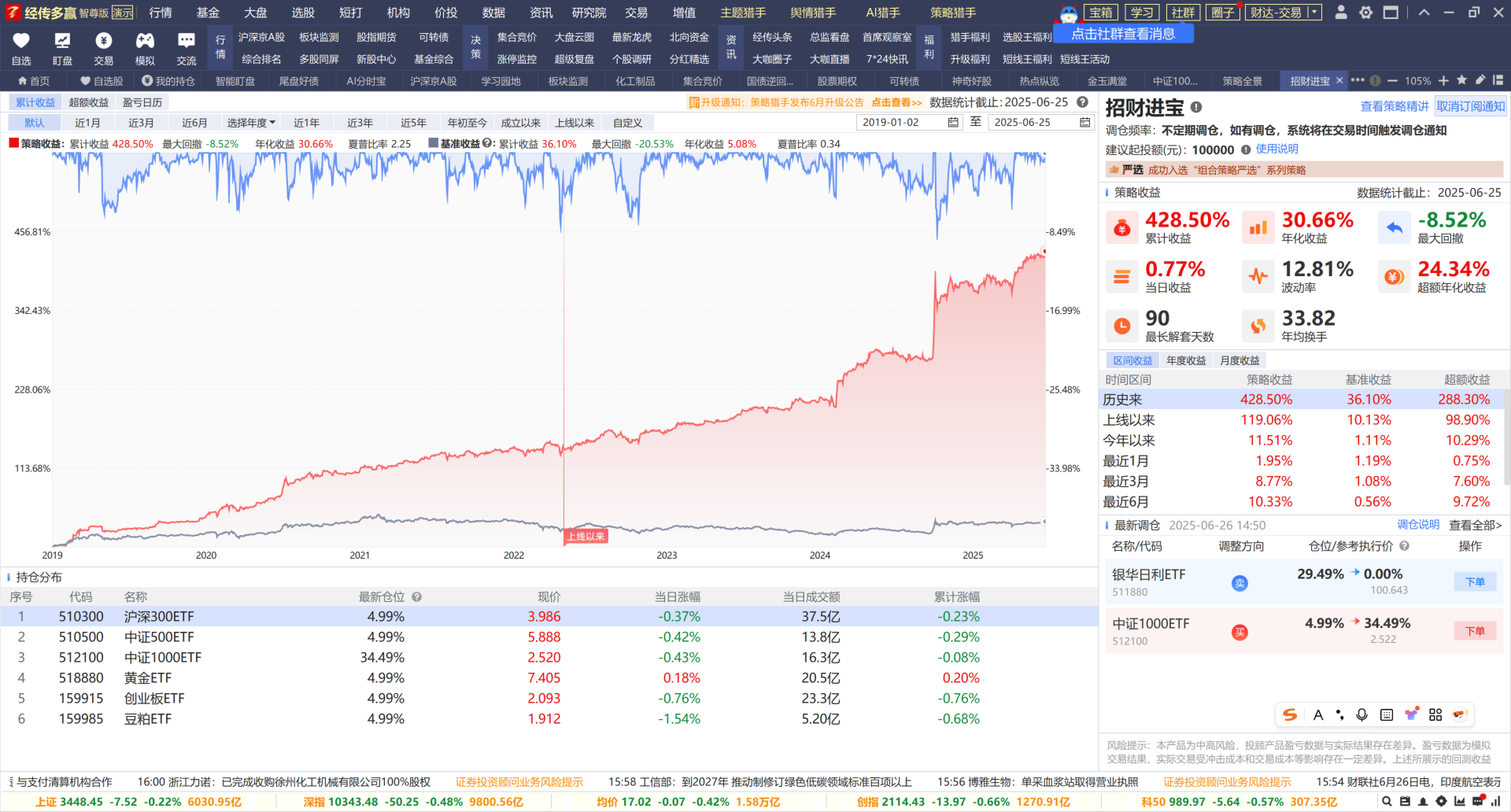Select 黄金ETF holdings row
Image resolution: width=1511 pixels, height=812 pixels.
(x=549, y=677)
